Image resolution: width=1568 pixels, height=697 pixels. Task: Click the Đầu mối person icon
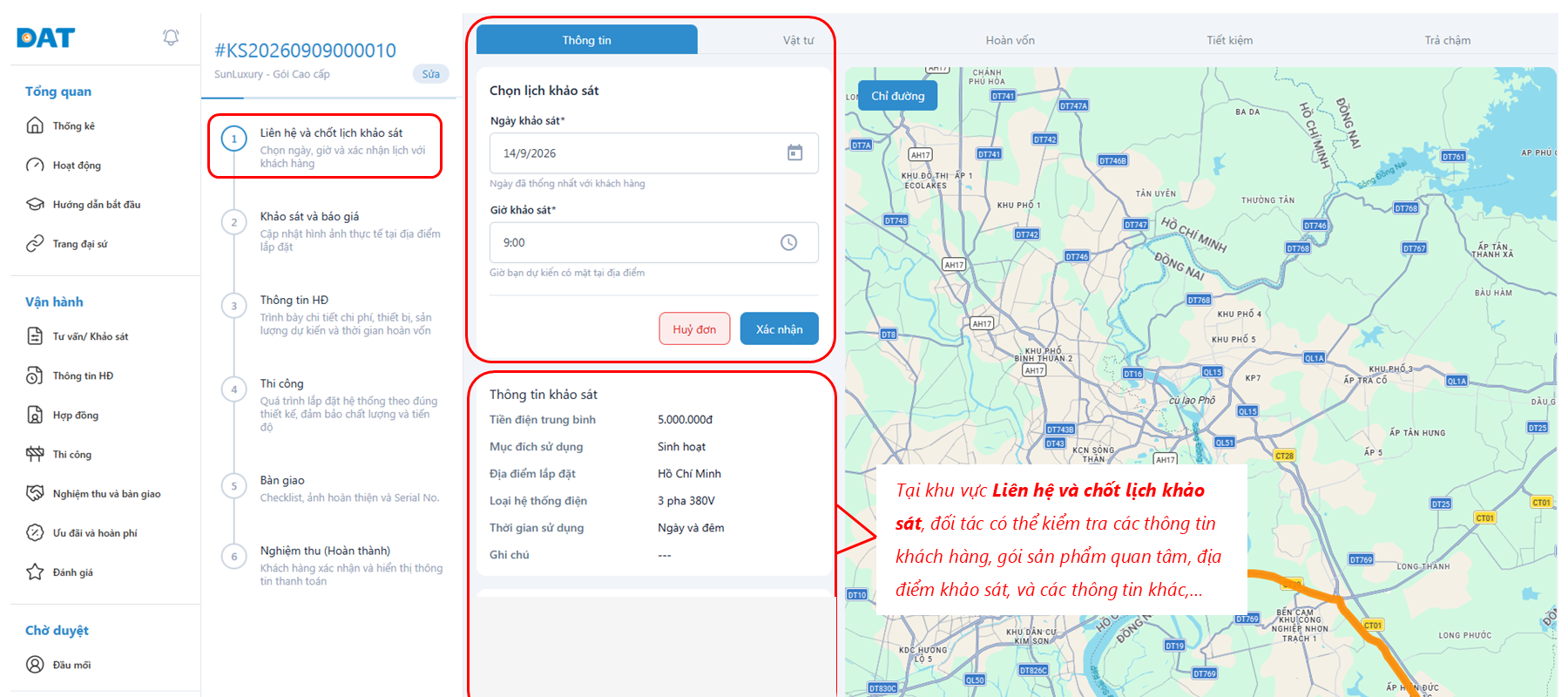pyautogui.click(x=35, y=664)
